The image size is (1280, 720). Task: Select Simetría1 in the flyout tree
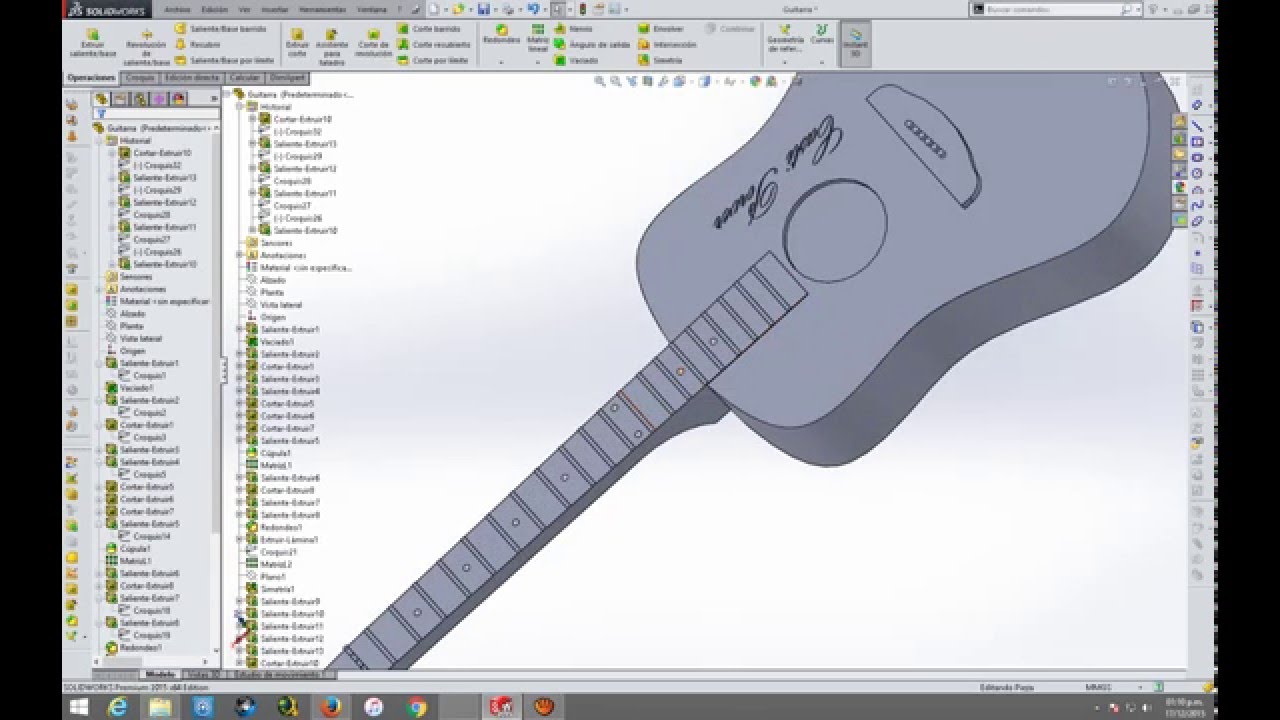click(x=269, y=589)
